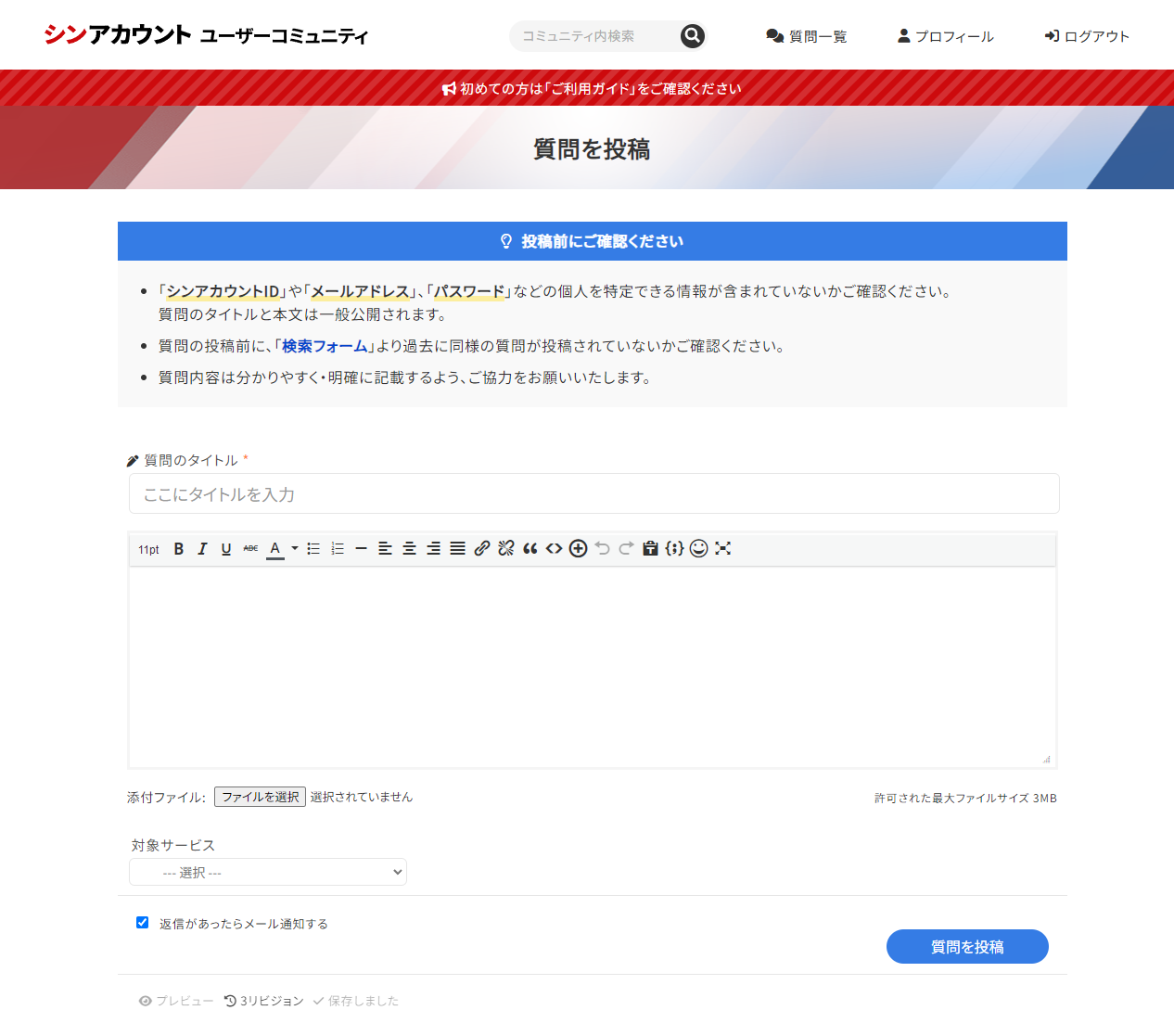Uncheck 返信があったらメール通知する checkbox
1174x1036 pixels.
pos(143,923)
